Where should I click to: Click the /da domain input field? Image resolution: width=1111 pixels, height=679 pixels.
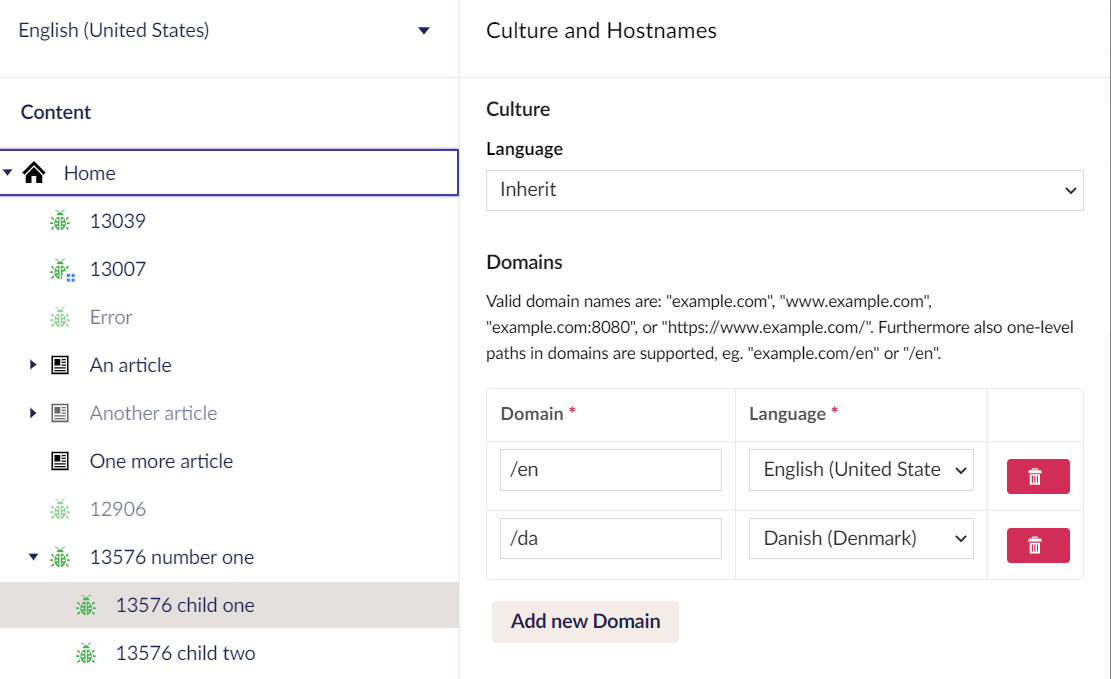click(x=611, y=539)
